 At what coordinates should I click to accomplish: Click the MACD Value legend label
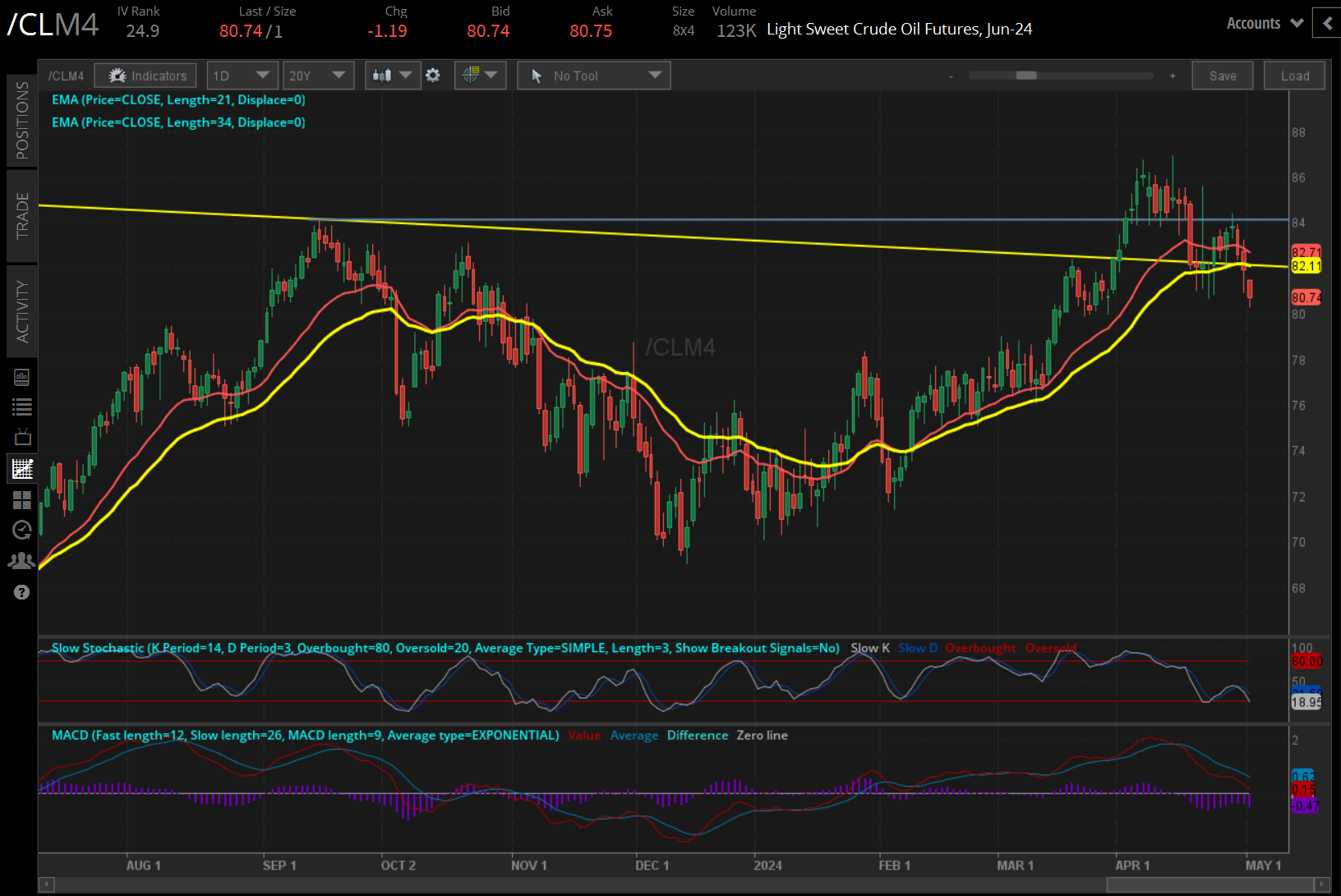(x=584, y=735)
